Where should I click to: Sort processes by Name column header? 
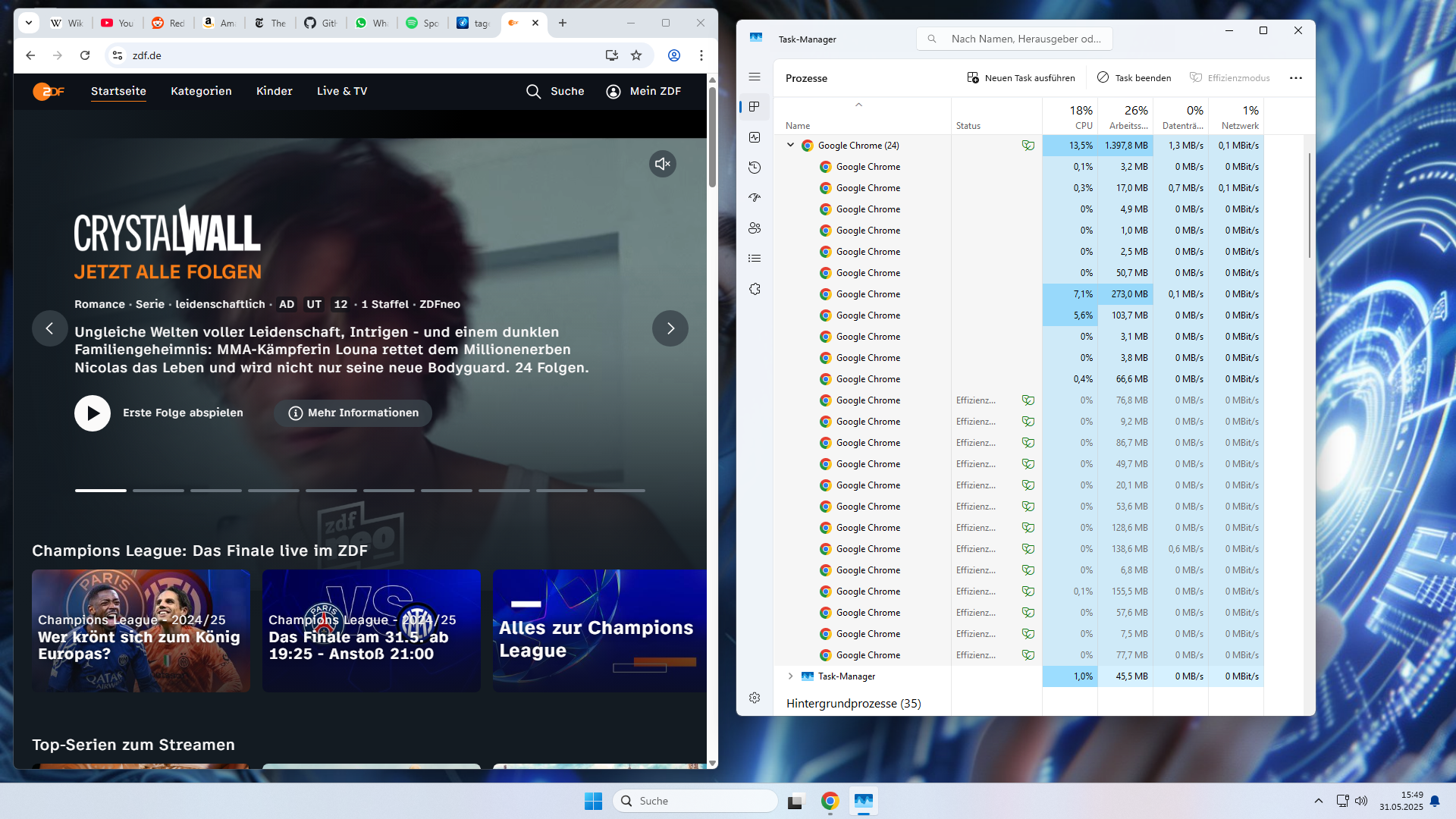pyautogui.click(x=862, y=117)
